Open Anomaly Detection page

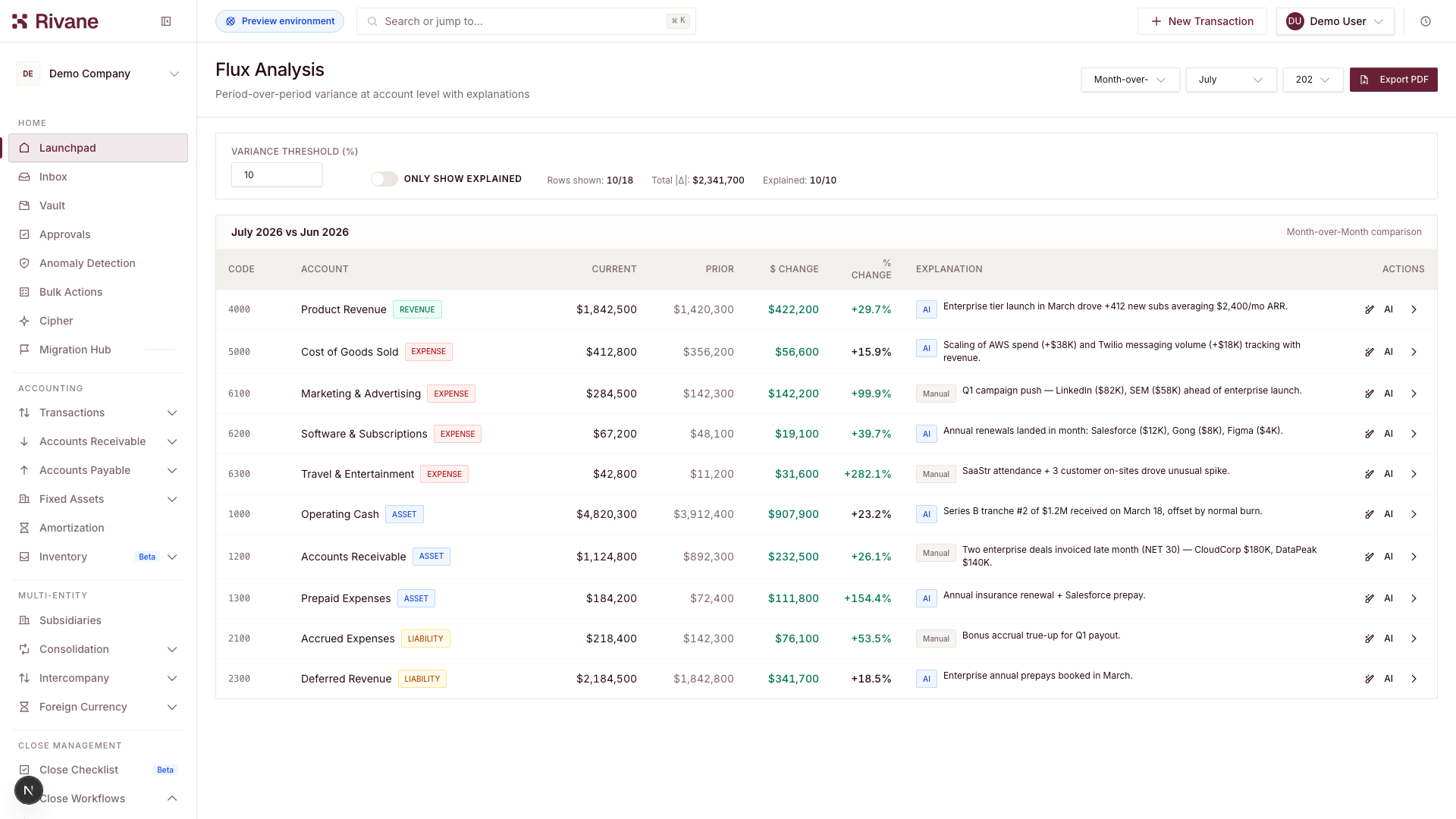(x=98, y=263)
